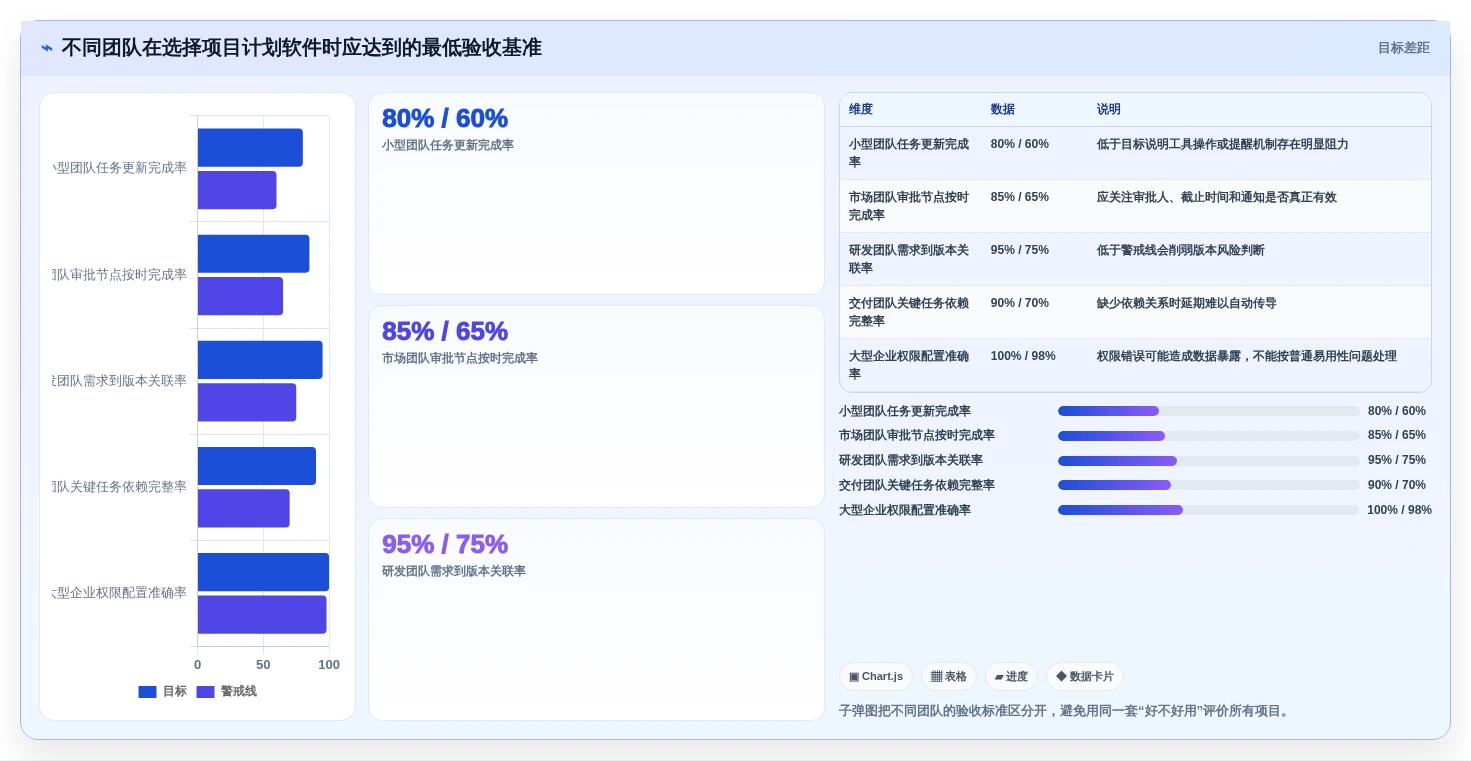Viewport: 1471px width, 761px height.
Task: Click the 表格 tag chip
Action: 948,677
